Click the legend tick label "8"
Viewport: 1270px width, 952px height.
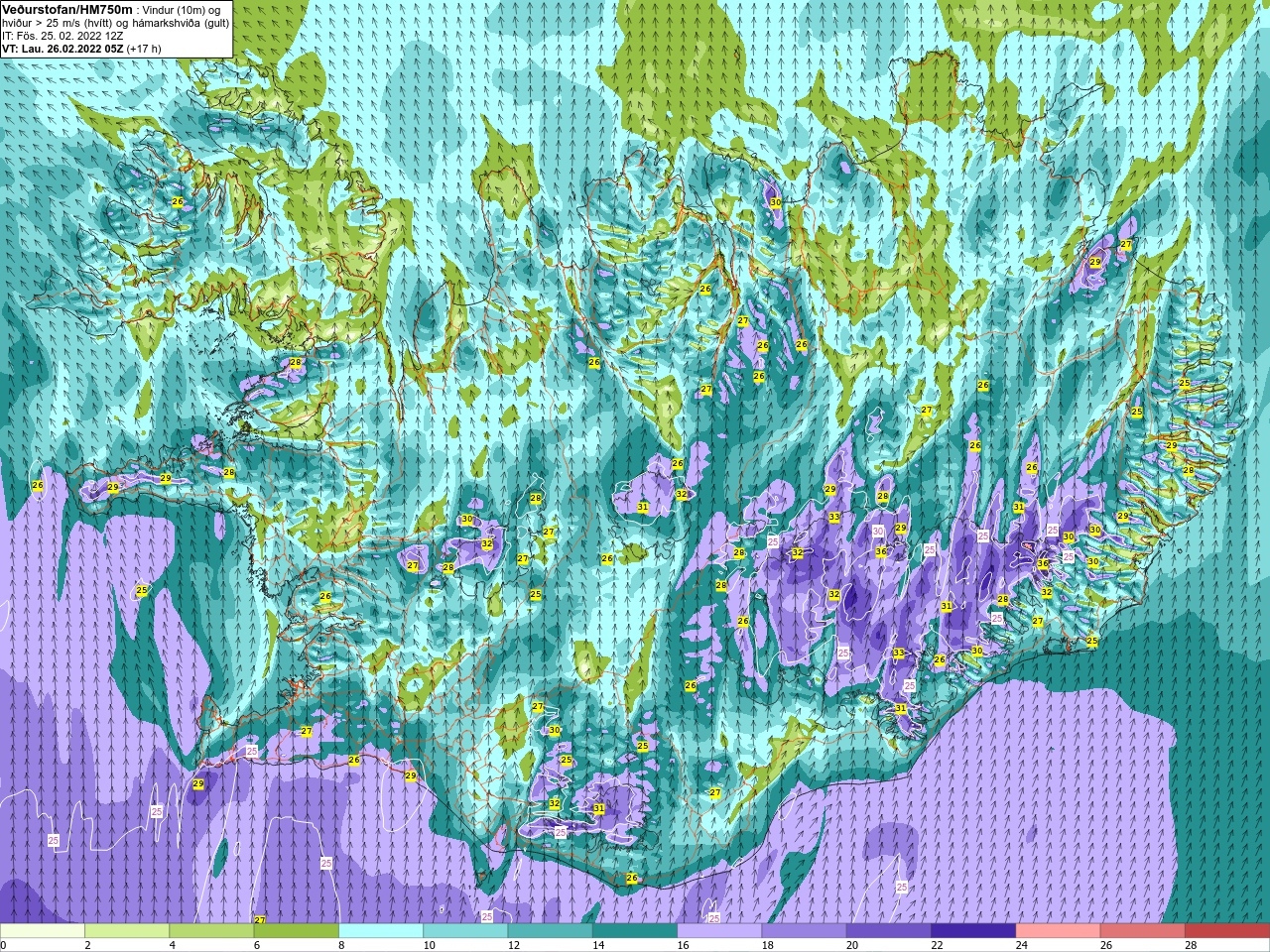(x=341, y=945)
